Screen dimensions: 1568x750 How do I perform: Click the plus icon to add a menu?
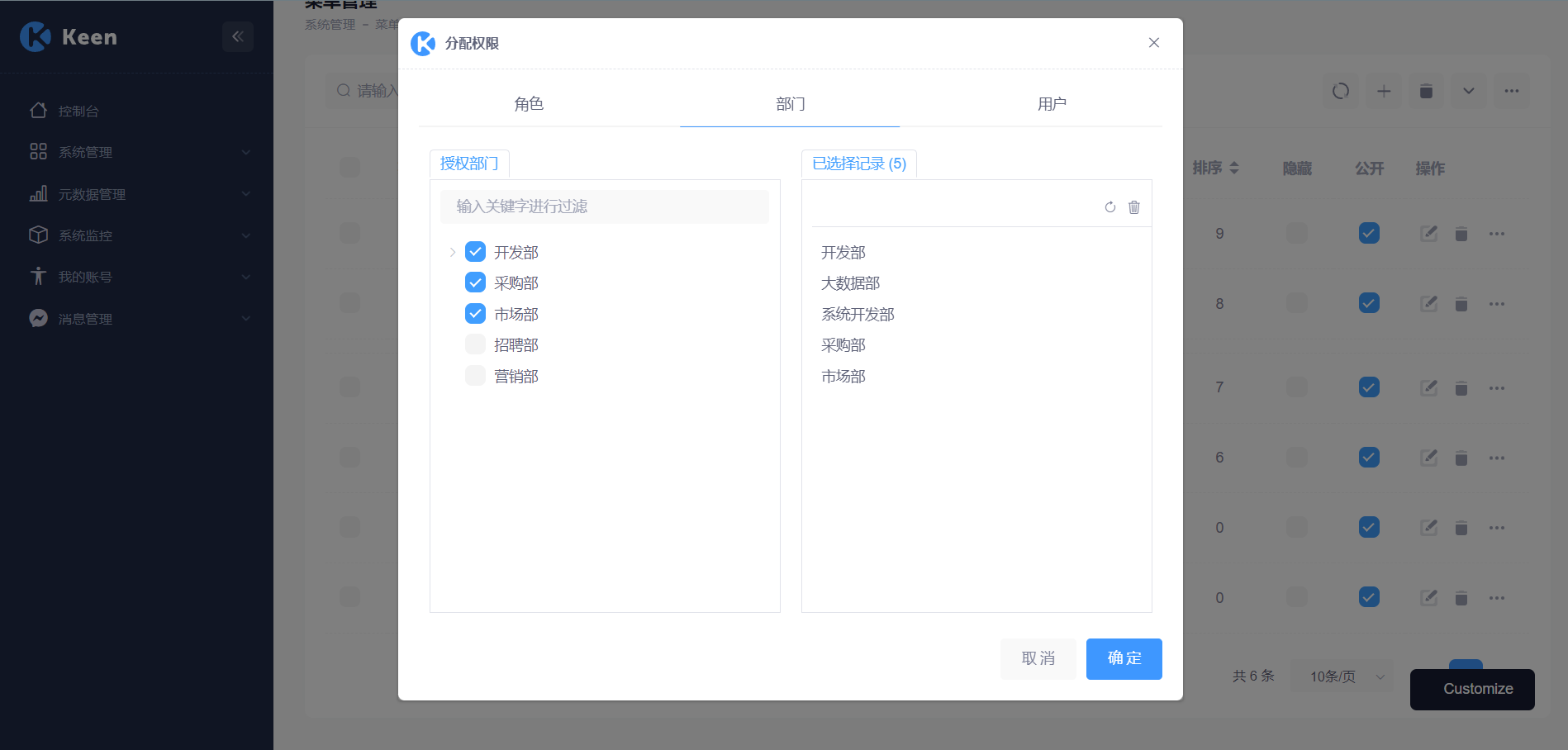(x=1384, y=91)
